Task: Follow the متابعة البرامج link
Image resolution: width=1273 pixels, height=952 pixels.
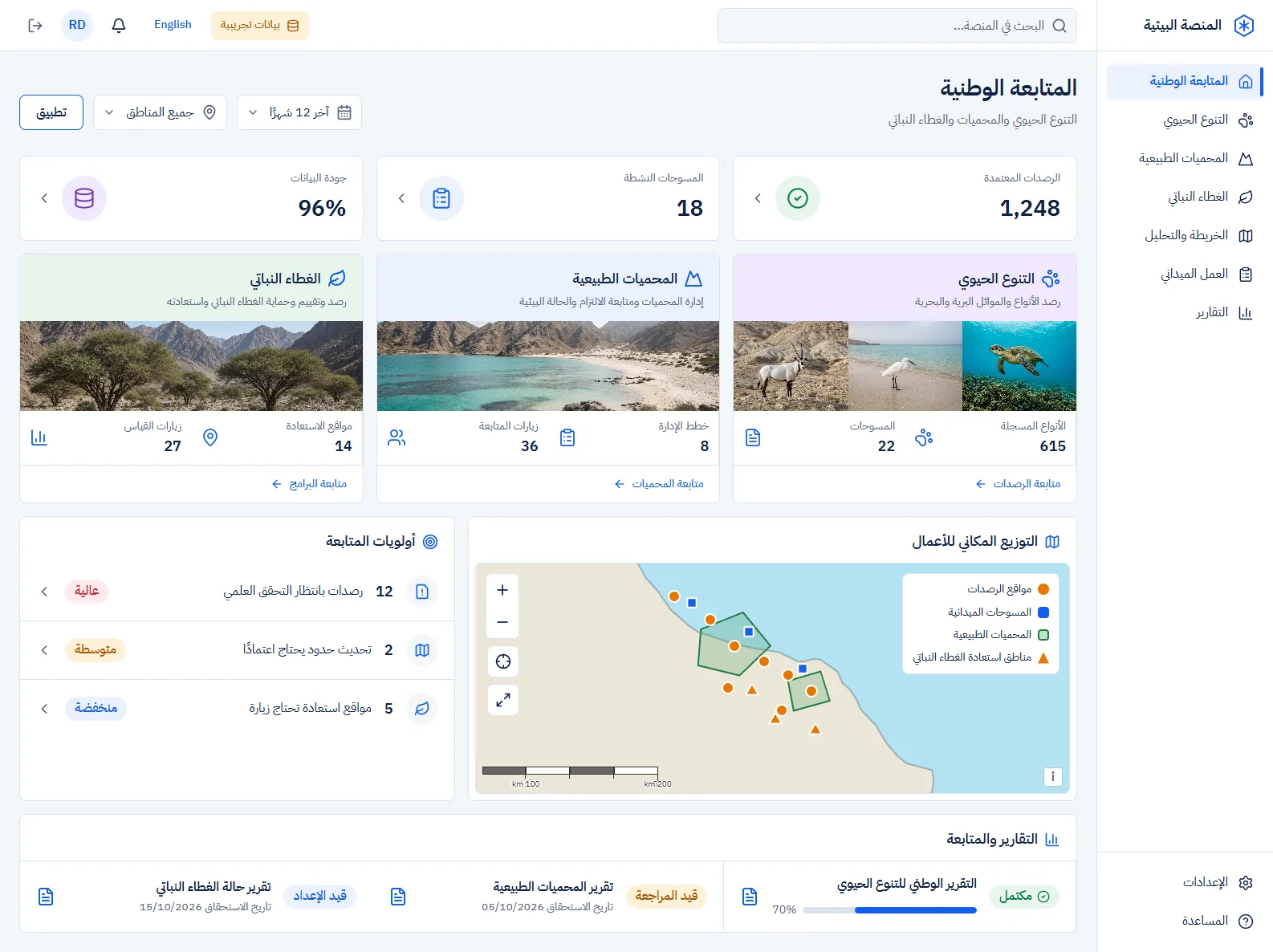Action: [309, 484]
